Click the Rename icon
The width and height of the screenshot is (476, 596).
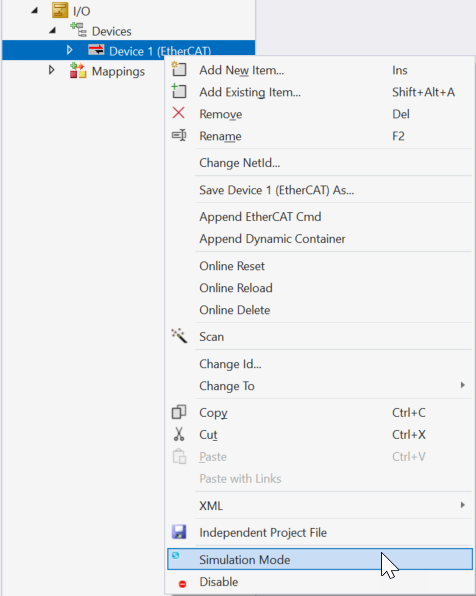pos(179,135)
